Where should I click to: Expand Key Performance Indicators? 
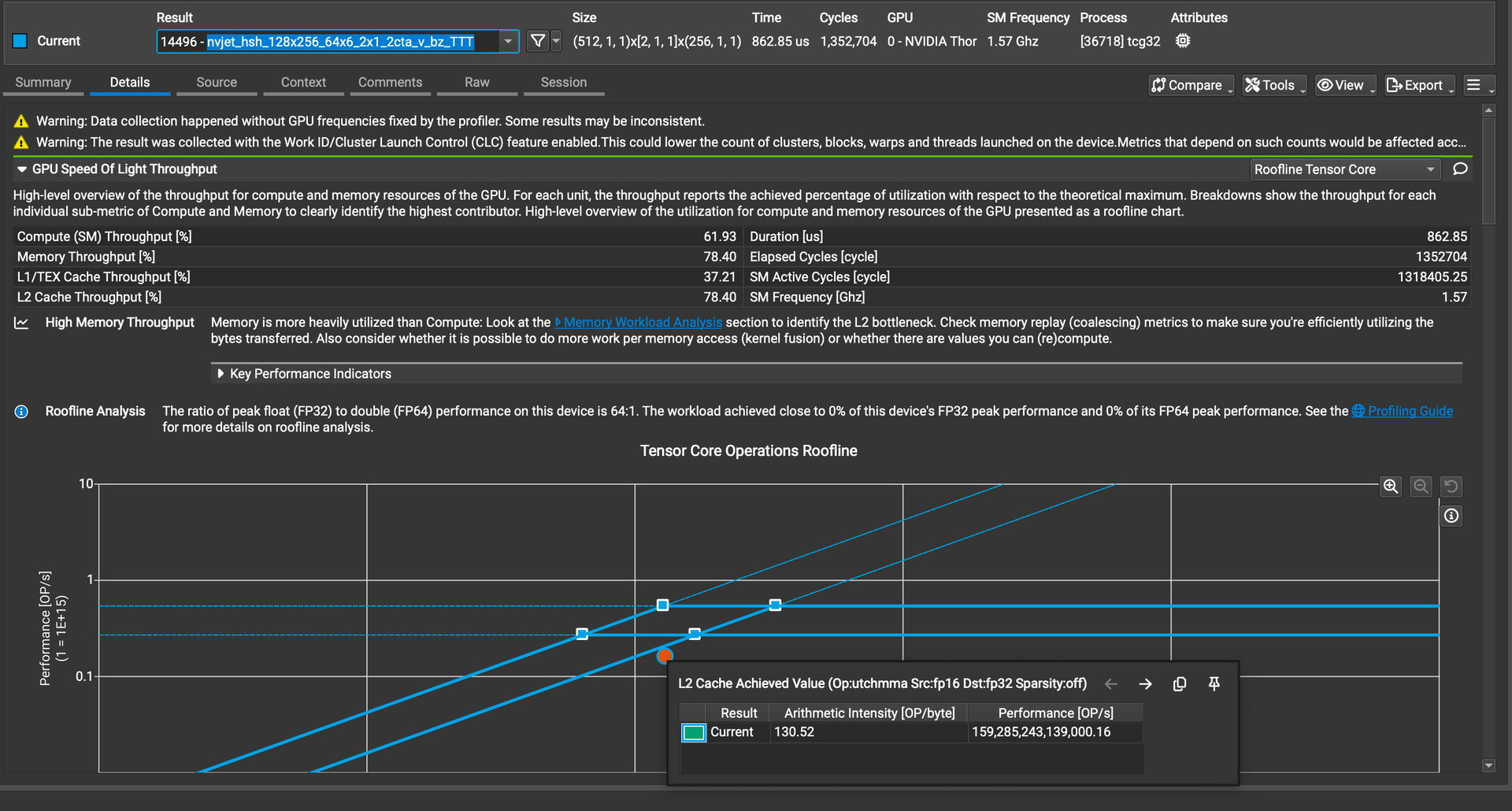[220, 374]
